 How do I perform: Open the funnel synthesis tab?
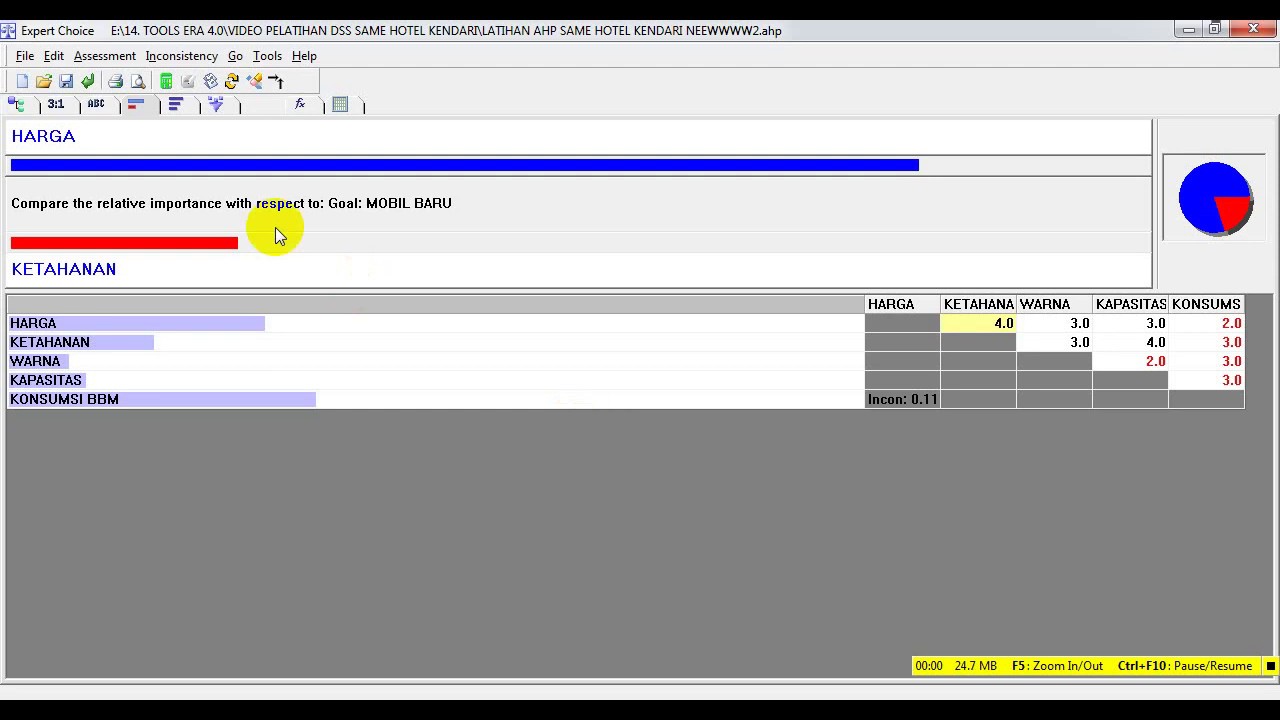[216, 104]
